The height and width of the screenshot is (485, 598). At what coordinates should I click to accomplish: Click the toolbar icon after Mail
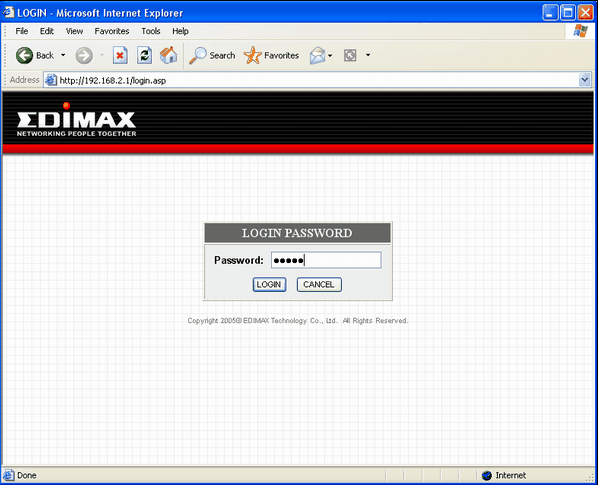(x=350, y=56)
